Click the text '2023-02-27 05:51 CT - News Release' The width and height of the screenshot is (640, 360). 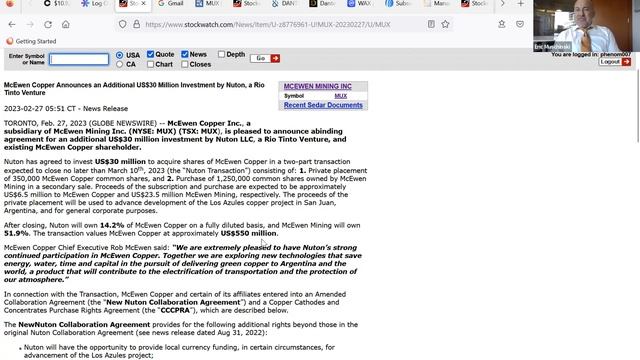(66, 109)
